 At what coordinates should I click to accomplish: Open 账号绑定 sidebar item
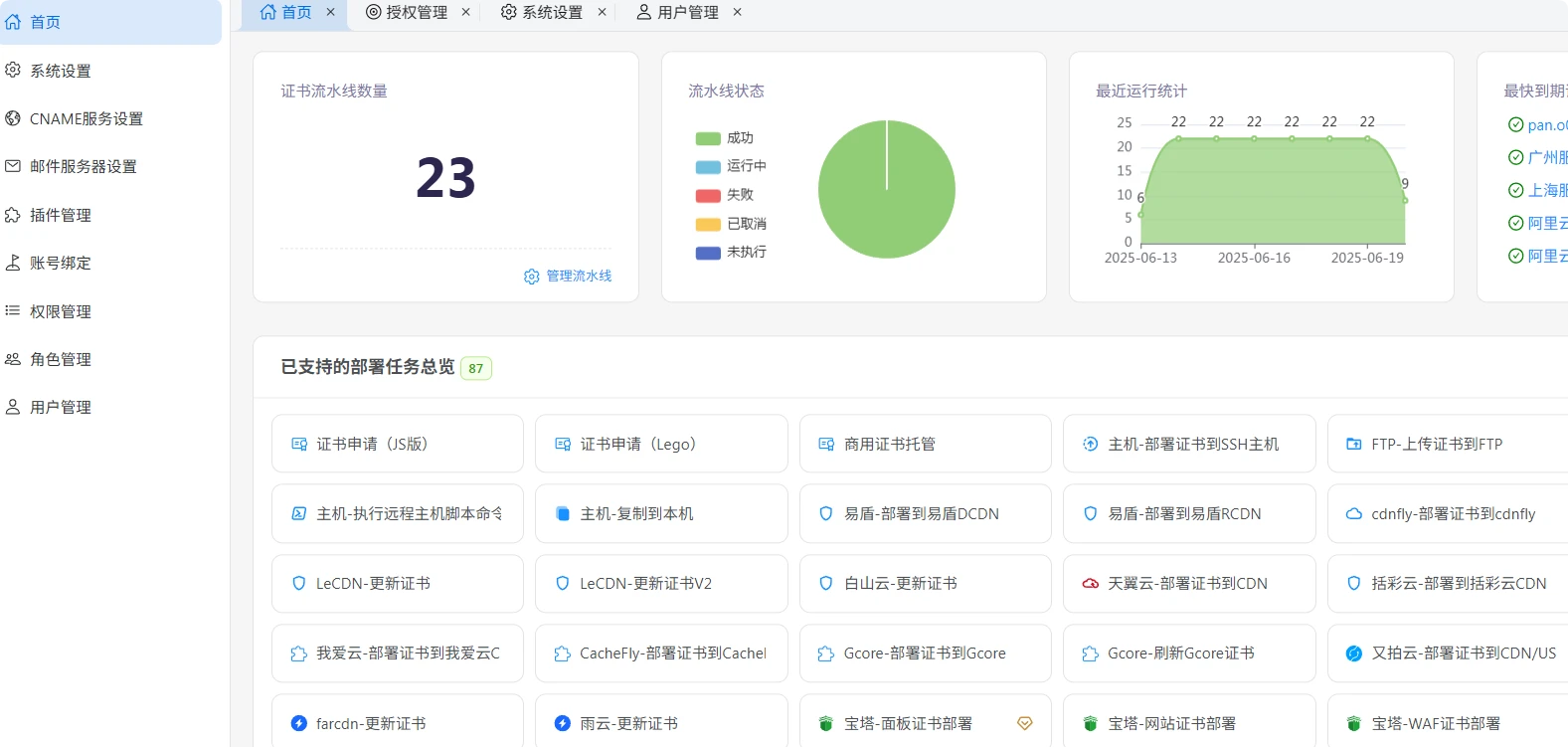point(109,263)
